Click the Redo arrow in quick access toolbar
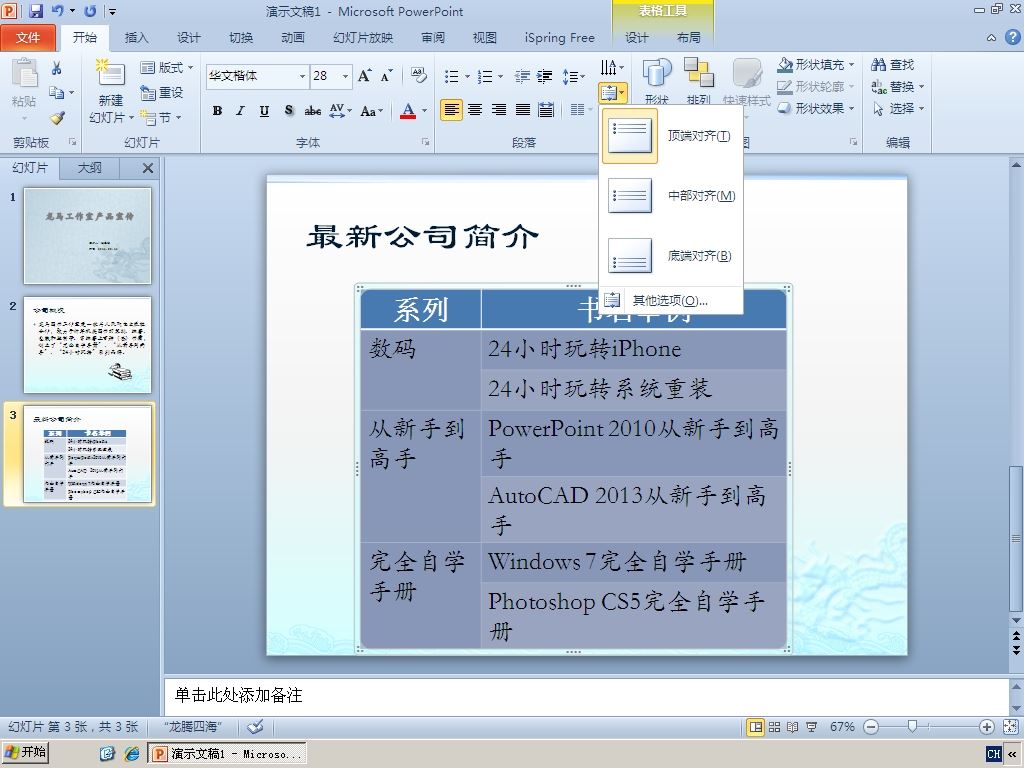This screenshot has width=1024, height=768. coord(90,11)
